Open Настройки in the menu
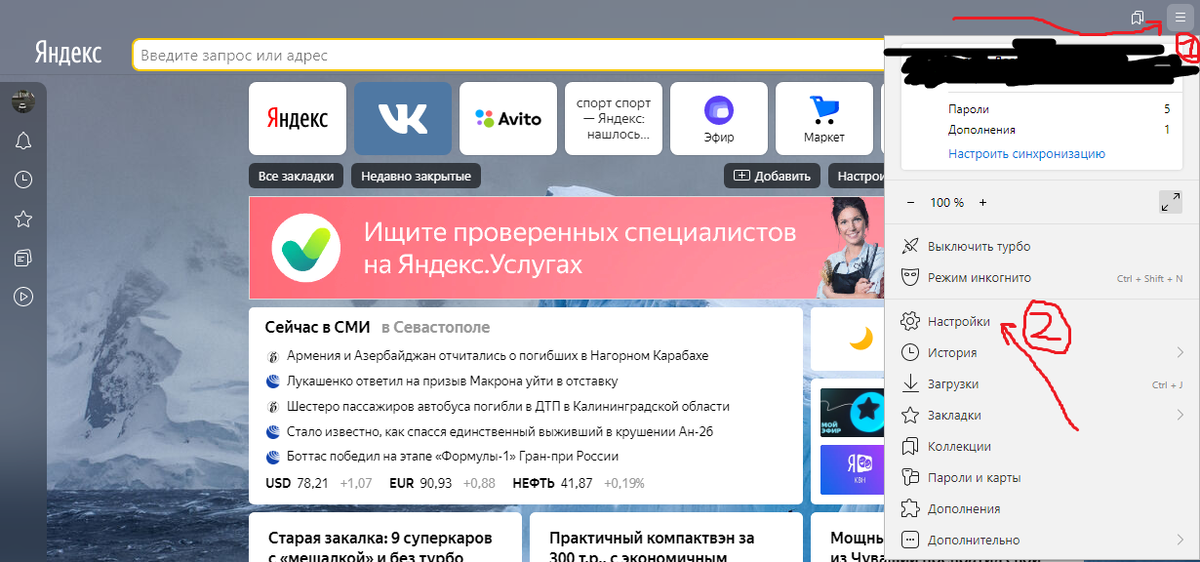The width and height of the screenshot is (1200, 562). tap(1042, 322)
